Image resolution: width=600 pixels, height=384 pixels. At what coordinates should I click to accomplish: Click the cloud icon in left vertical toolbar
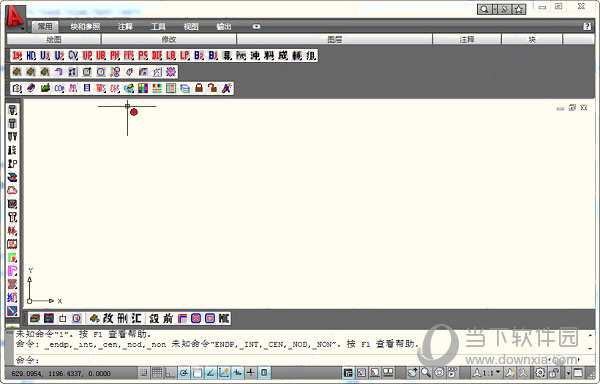[12, 190]
